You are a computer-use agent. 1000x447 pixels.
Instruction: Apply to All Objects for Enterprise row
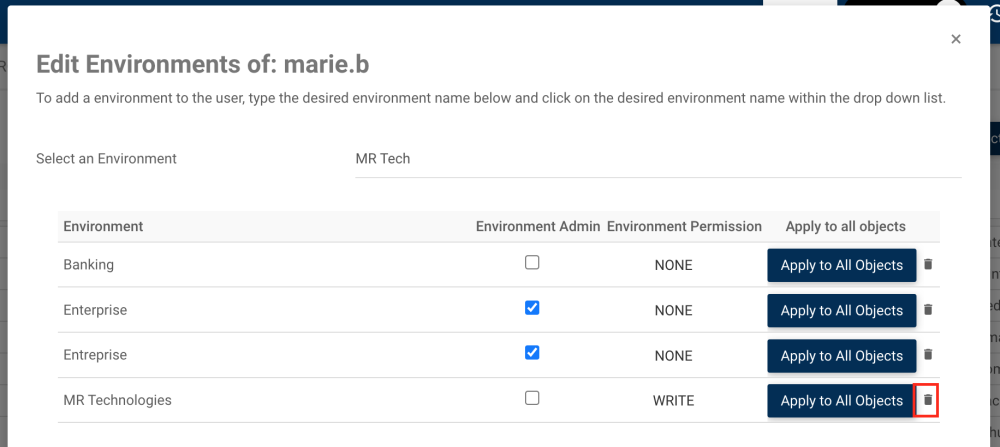point(841,310)
